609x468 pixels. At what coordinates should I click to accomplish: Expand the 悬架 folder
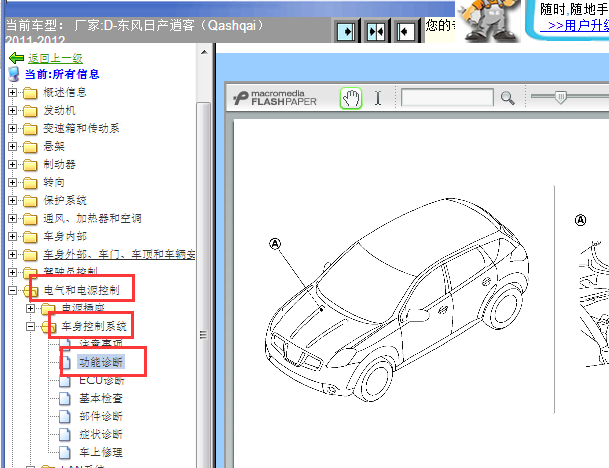[12, 146]
